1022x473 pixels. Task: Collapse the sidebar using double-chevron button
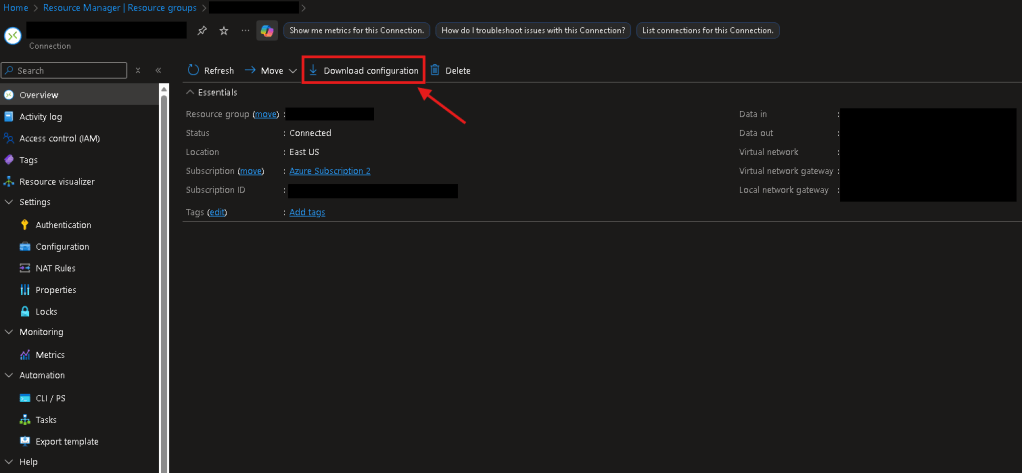pos(158,71)
